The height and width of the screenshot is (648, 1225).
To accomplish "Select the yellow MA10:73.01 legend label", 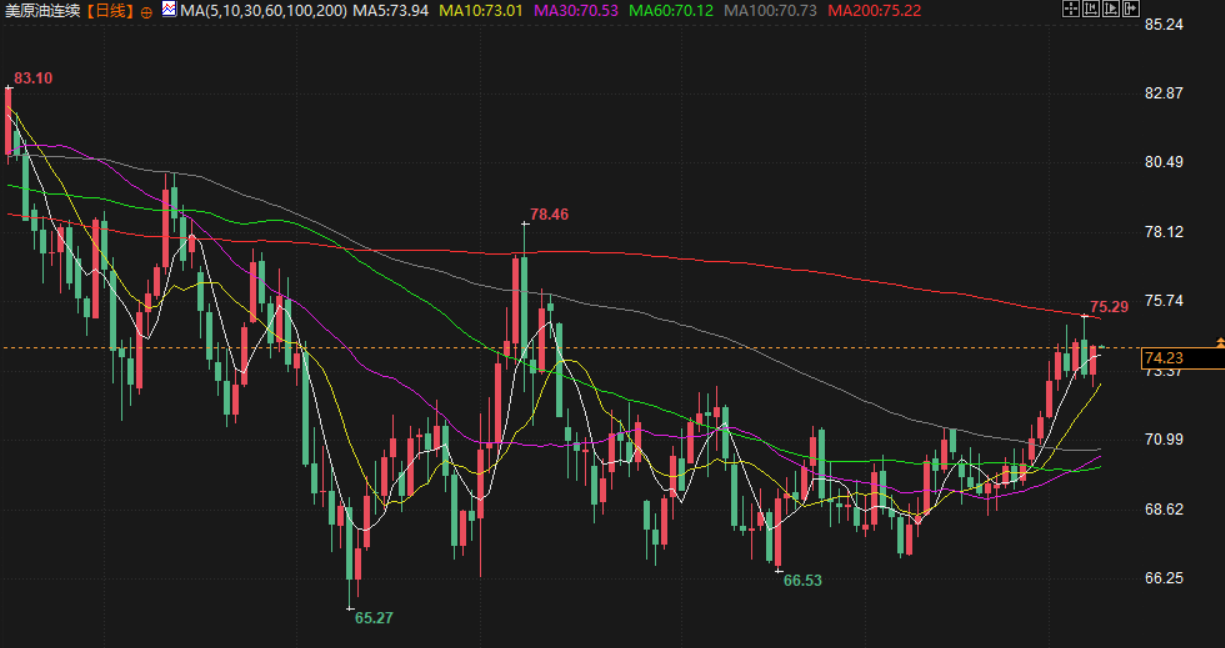I will (x=482, y=11).
